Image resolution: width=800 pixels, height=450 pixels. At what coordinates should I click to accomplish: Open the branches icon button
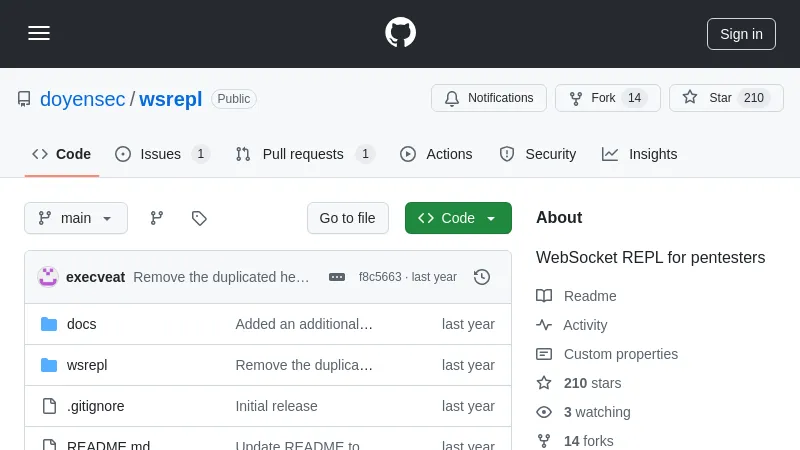click(x=157, y=218)
